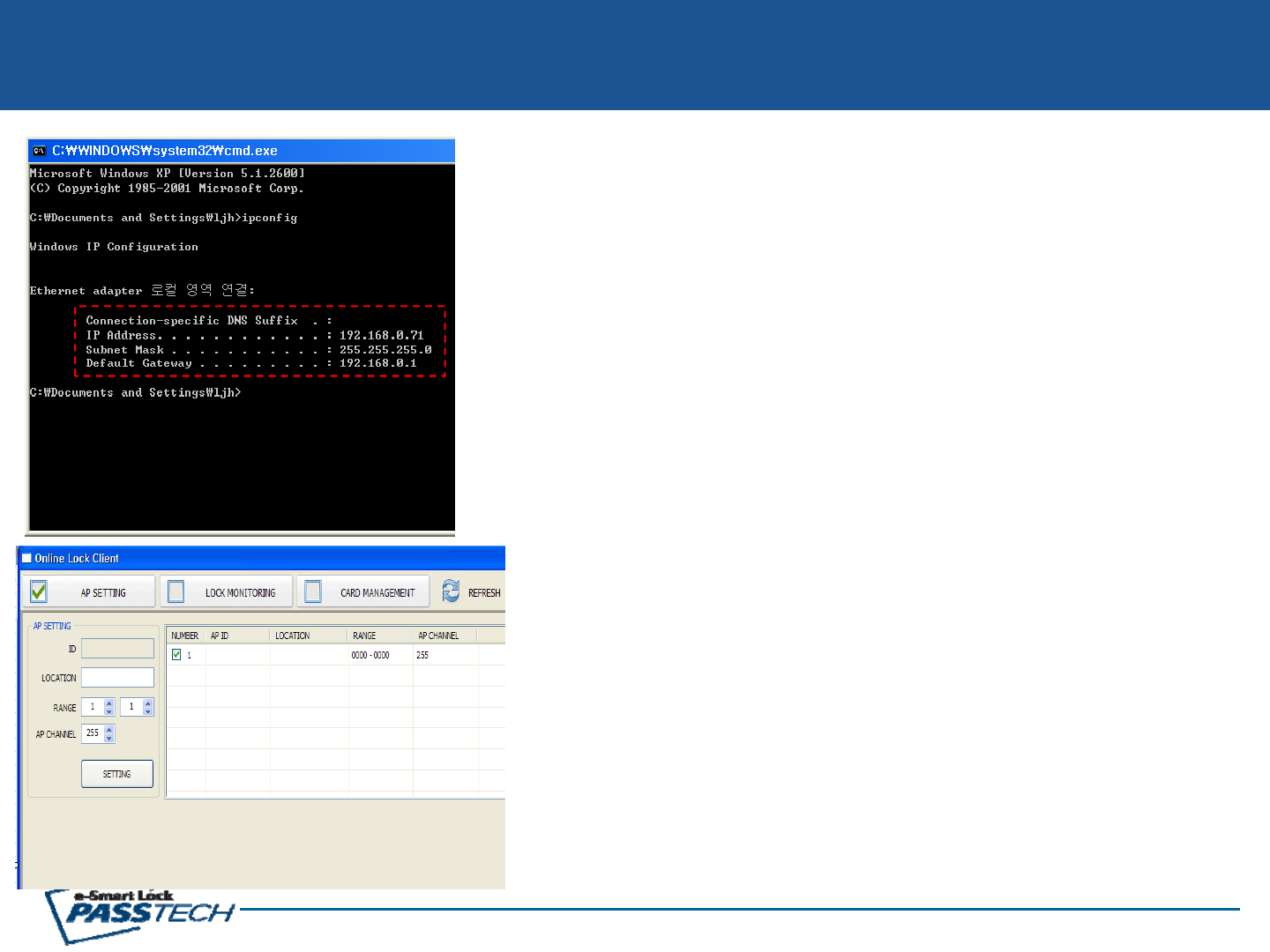Viewport: 1270px width, 952px height.
Task: Decrease the AP CHANNEL value
Action: click(x=109, y=738)
